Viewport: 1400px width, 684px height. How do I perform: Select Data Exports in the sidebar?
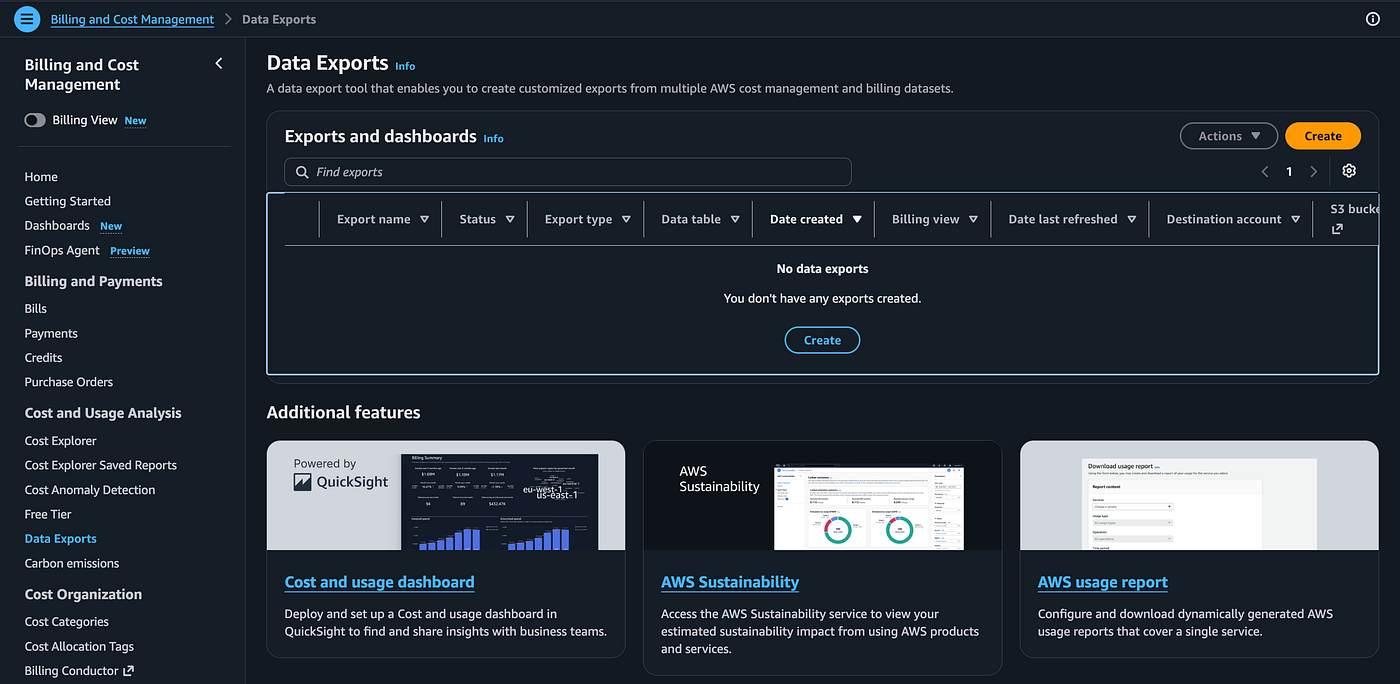pyautogui.click(x=61, y=539)
